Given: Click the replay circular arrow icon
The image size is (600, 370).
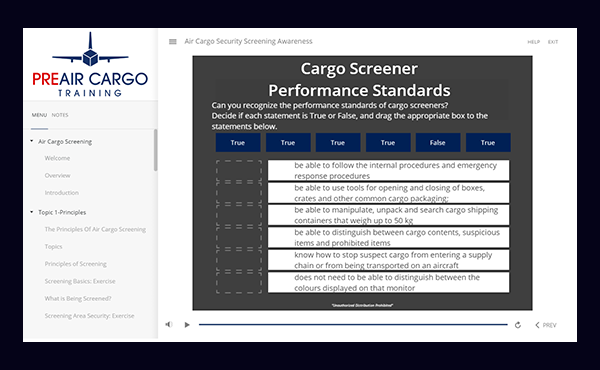Looking at the screenshot, I should click(518, 325).
